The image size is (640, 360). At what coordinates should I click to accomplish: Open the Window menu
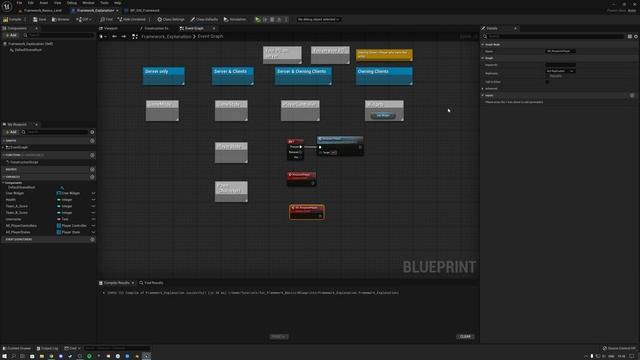[88, 3]
